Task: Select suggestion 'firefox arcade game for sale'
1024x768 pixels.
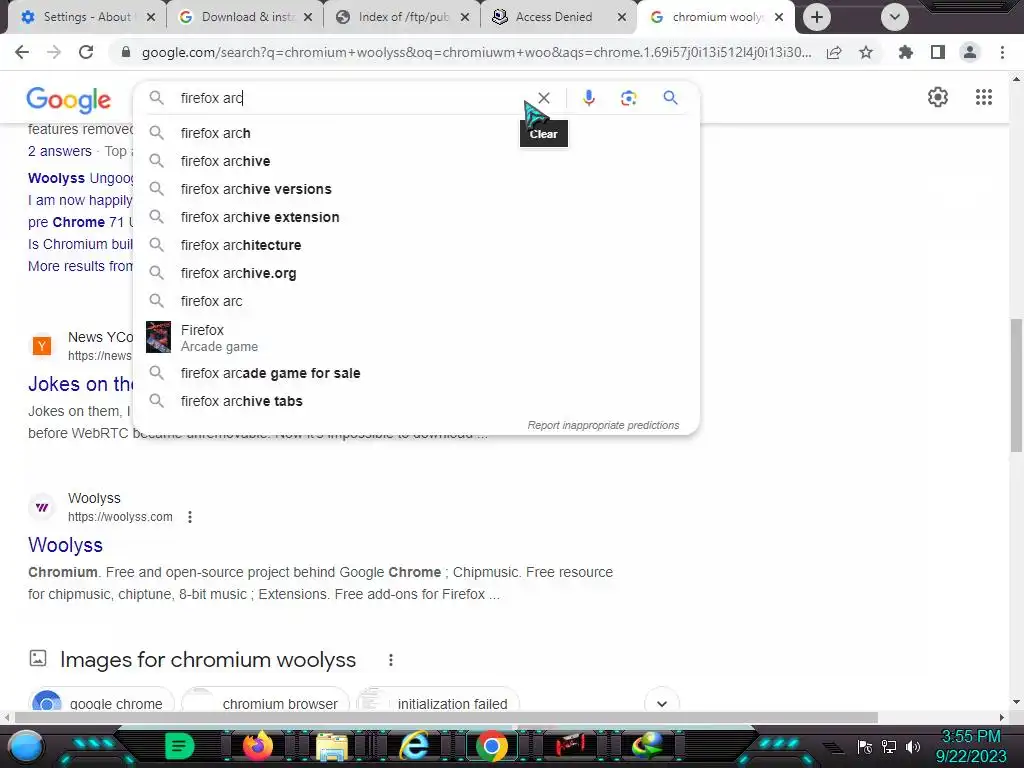Action: [x=416, y=374]
